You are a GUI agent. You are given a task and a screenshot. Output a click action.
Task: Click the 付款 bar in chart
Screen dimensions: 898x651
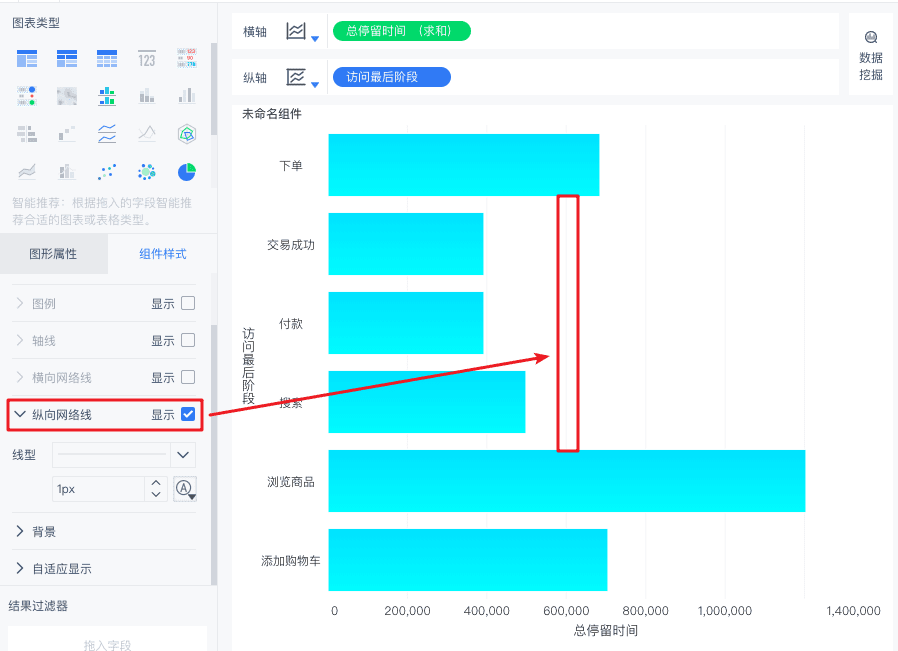coord(406,323)
